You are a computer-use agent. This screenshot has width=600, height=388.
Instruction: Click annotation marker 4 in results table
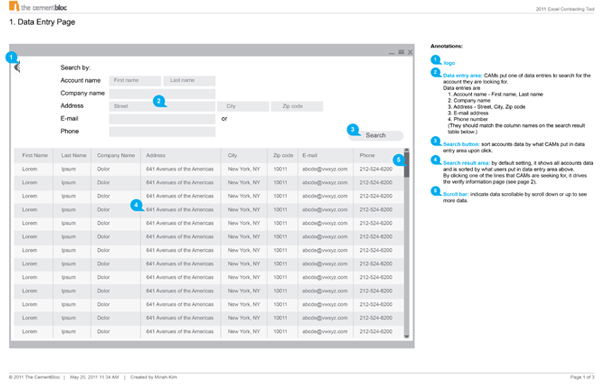[x=136, y=205]
